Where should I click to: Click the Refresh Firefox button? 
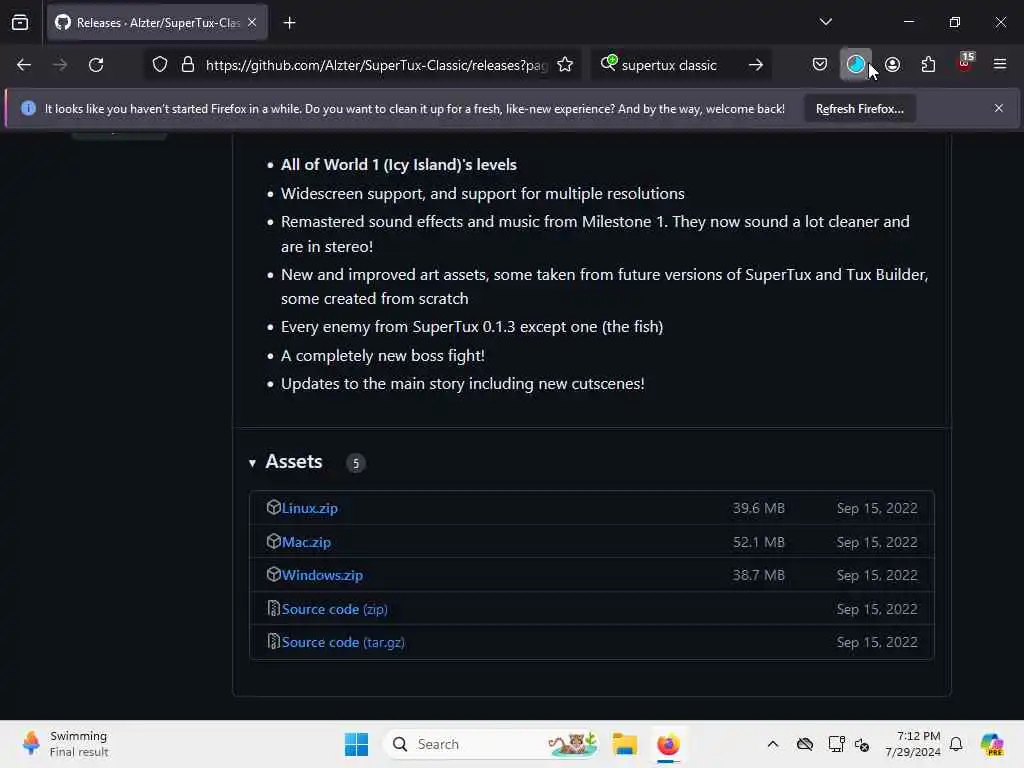(x=859, y=109)
